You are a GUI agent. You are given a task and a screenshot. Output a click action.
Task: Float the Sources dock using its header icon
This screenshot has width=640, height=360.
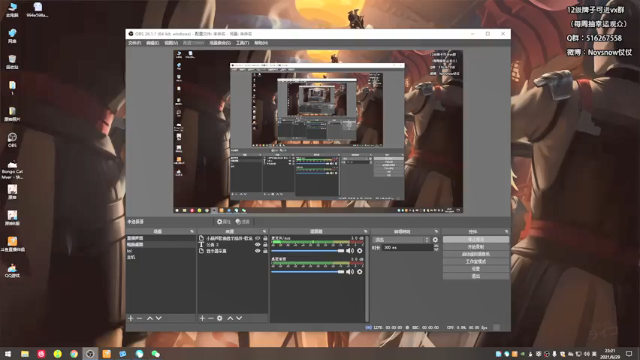click(264, 231)
